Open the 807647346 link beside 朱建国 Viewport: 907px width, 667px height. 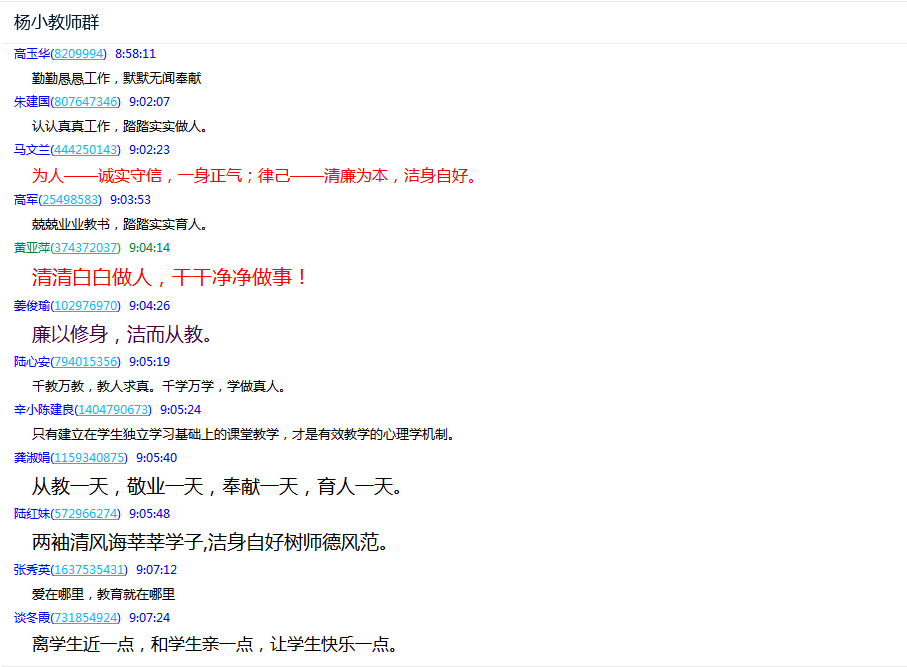pos(85,102)
